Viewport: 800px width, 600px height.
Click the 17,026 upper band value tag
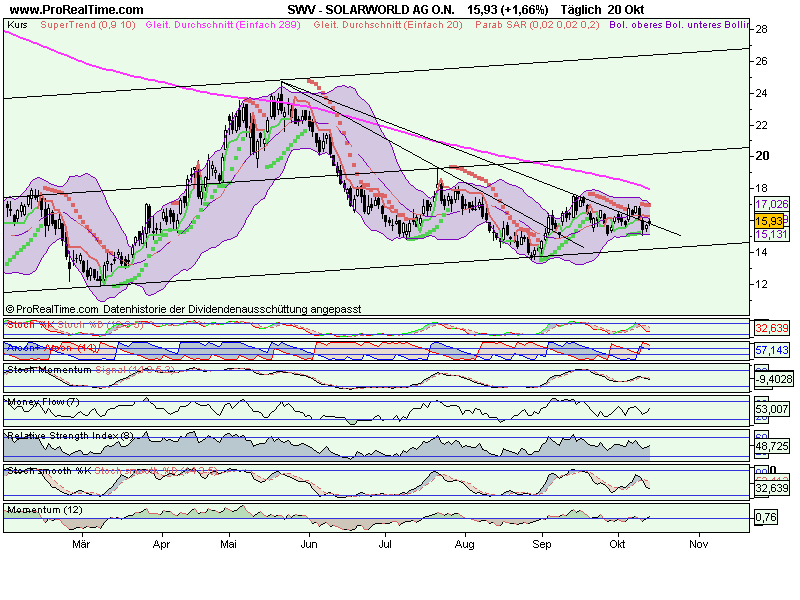(x=768, y=204)
